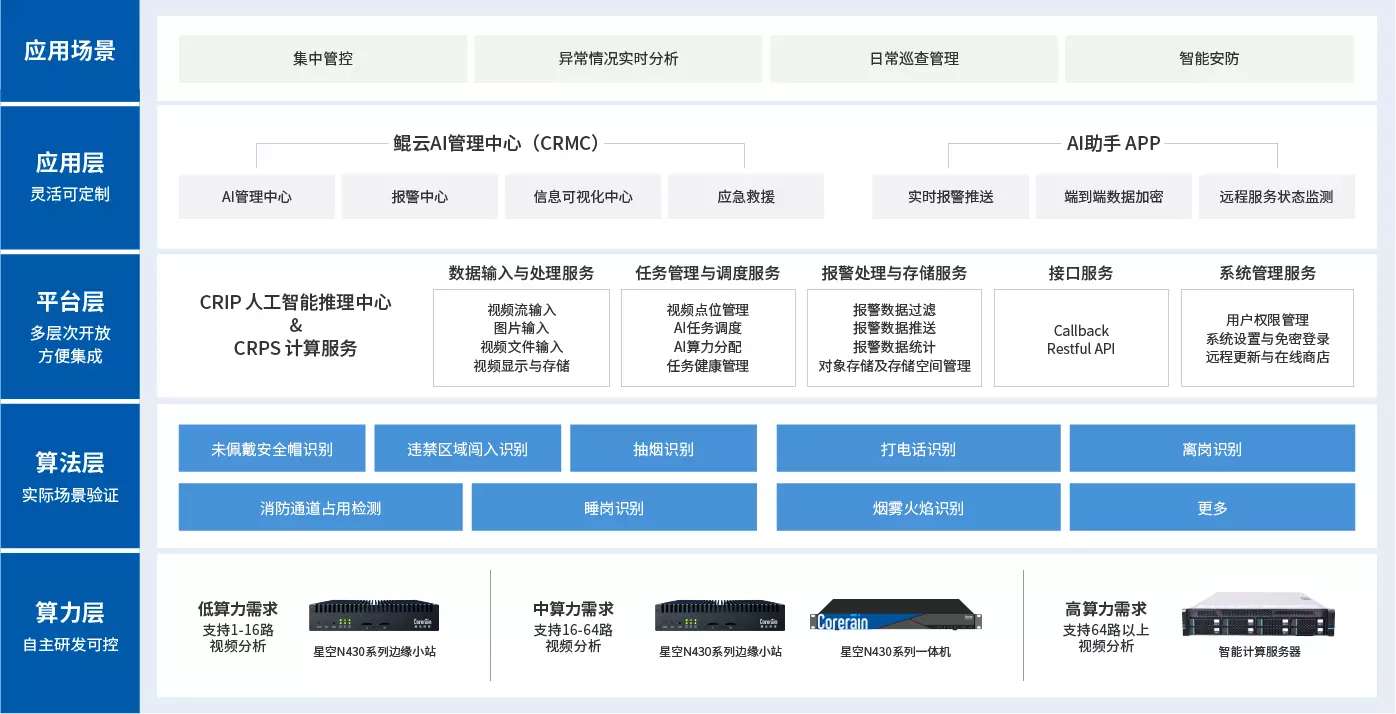This screenshot has height=714, width=1396.
Task: Open the AI管理中心 box
Action: pos(257,197)
